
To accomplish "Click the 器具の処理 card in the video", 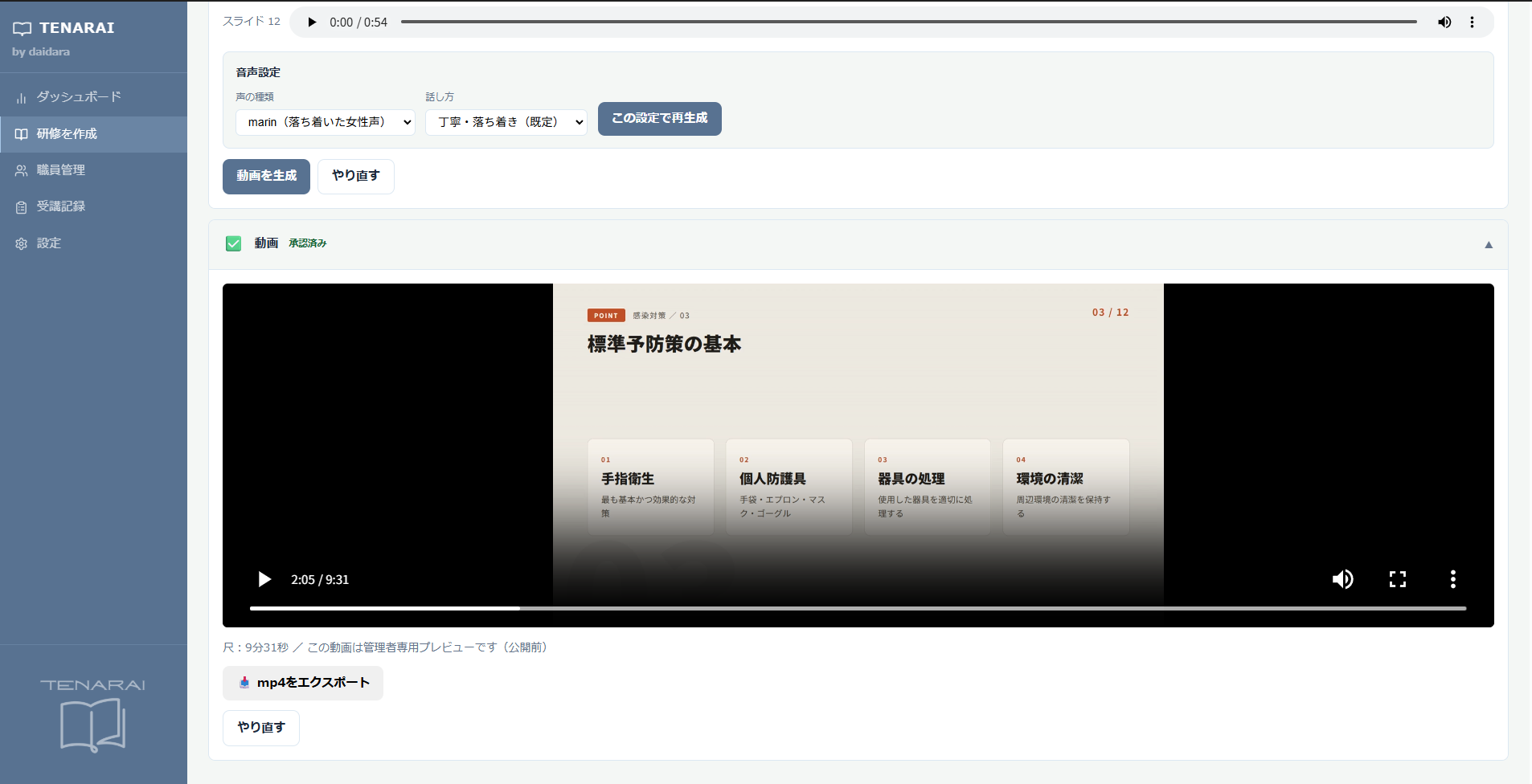I will pos(928,487).
